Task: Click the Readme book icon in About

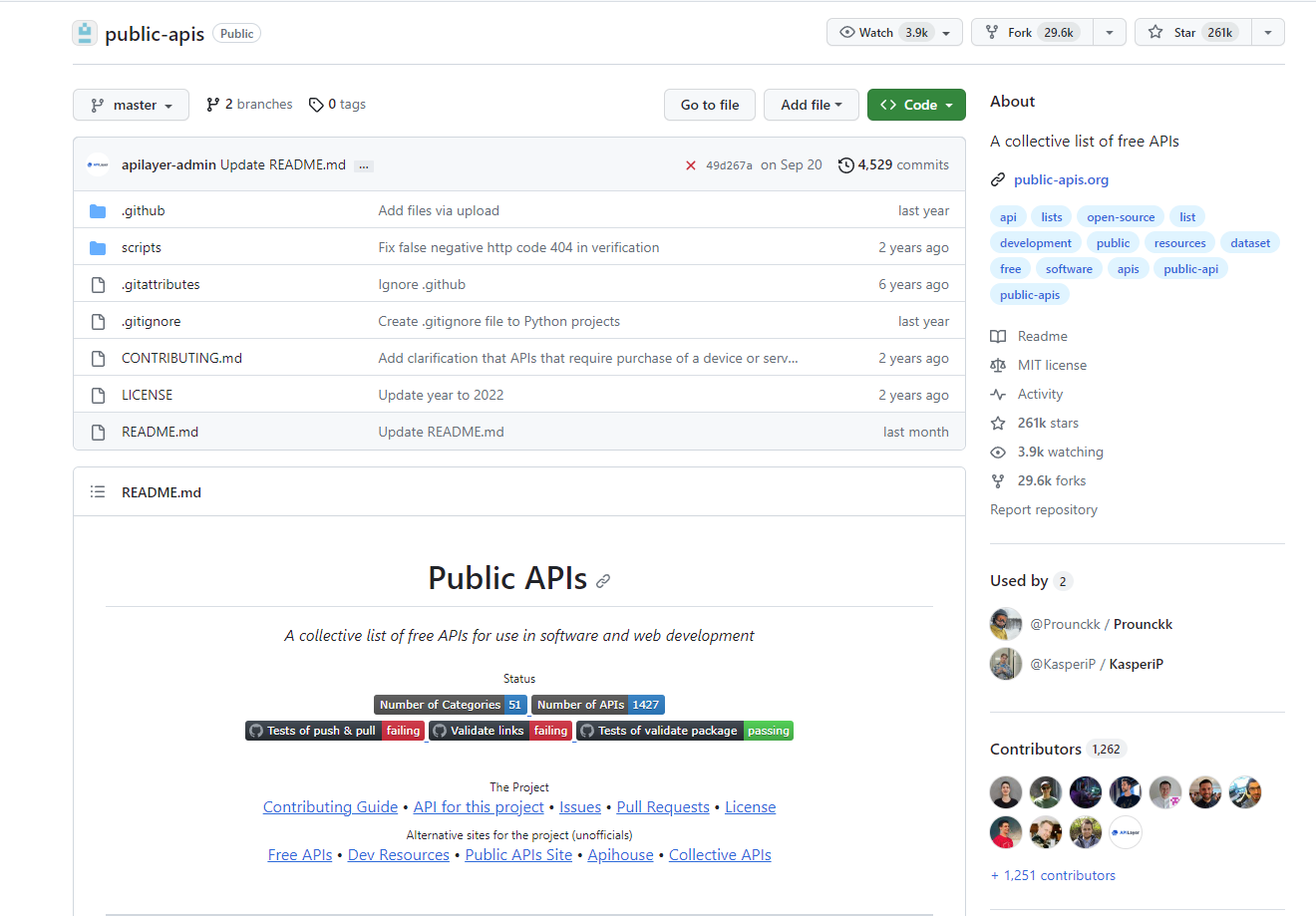Action: pyautogui.click(x=998, y=336)
